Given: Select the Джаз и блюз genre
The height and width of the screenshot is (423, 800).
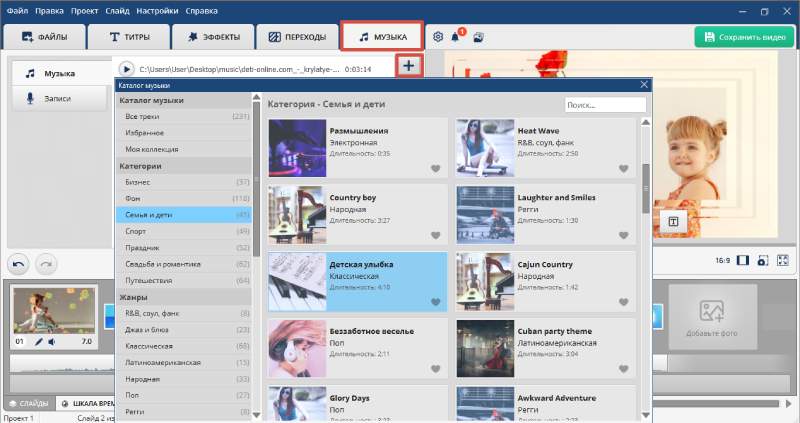Looking at the screenshot, I should (184, 330).
